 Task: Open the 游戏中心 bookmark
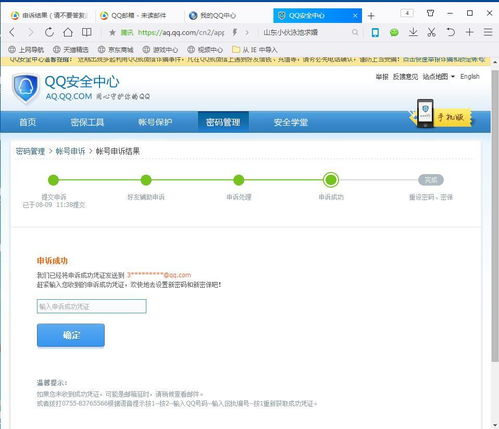[x=160, y=50]
